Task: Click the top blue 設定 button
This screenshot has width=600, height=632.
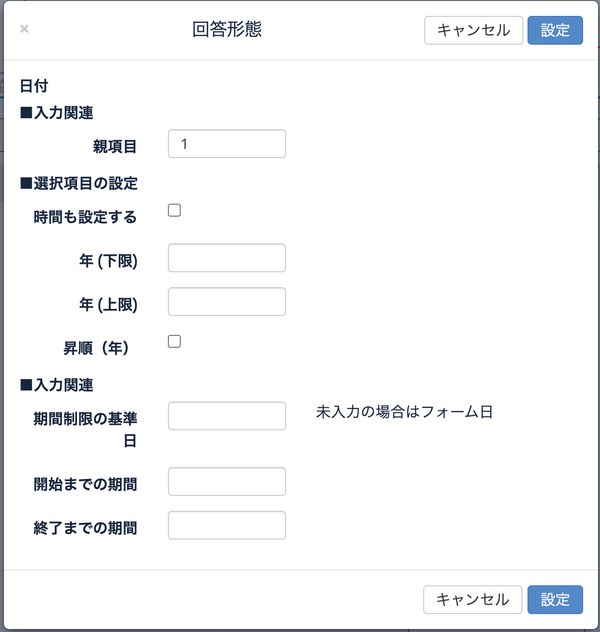Action: click(x=555, y=30)
